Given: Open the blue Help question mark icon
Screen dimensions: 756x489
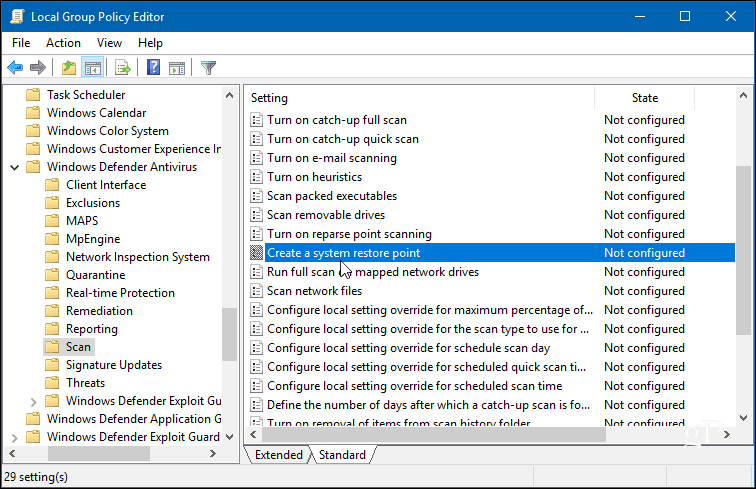Looking at the screenshot, I should click(x=153, y=68).
